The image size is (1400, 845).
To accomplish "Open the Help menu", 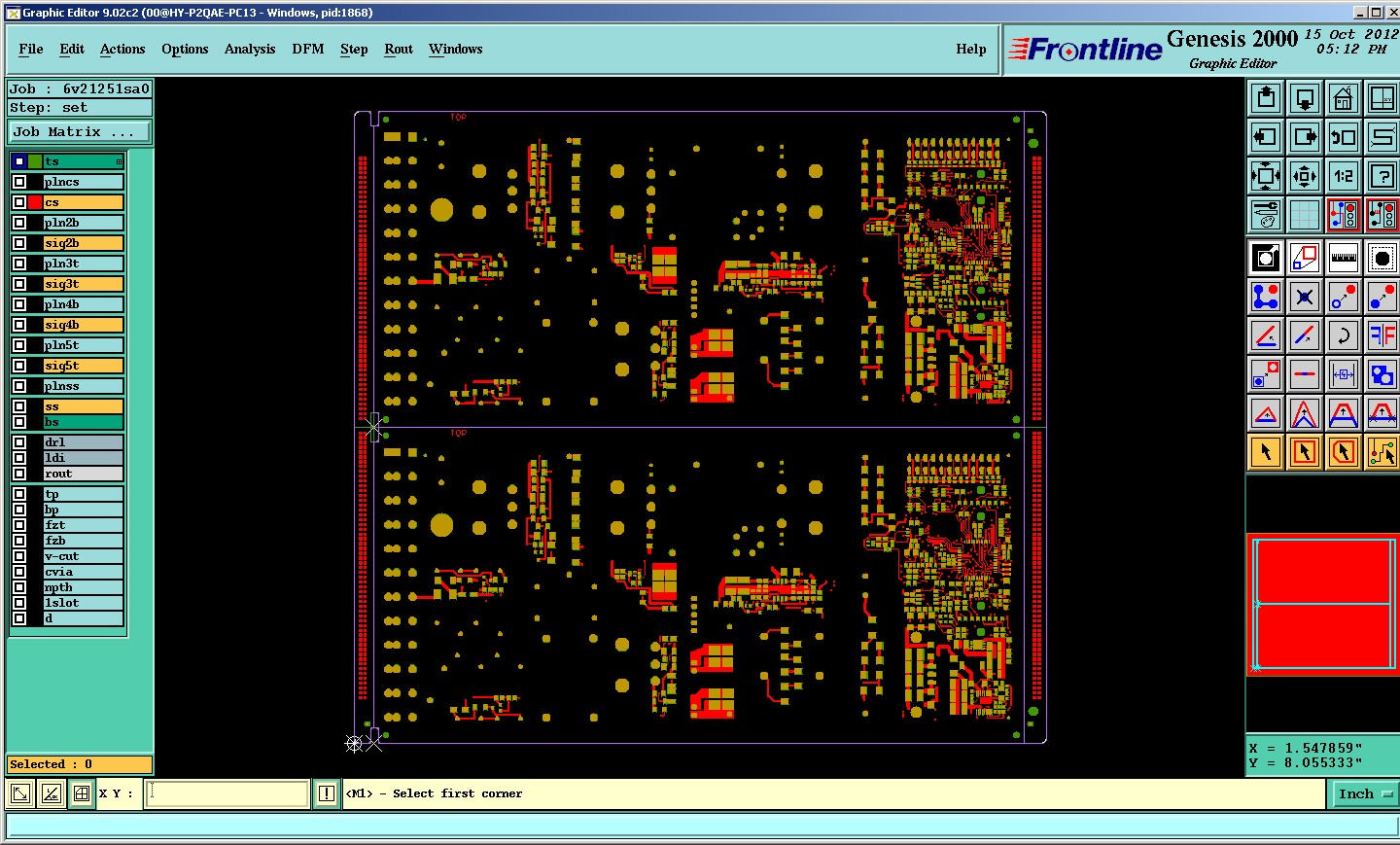I will tap(971, 49).
